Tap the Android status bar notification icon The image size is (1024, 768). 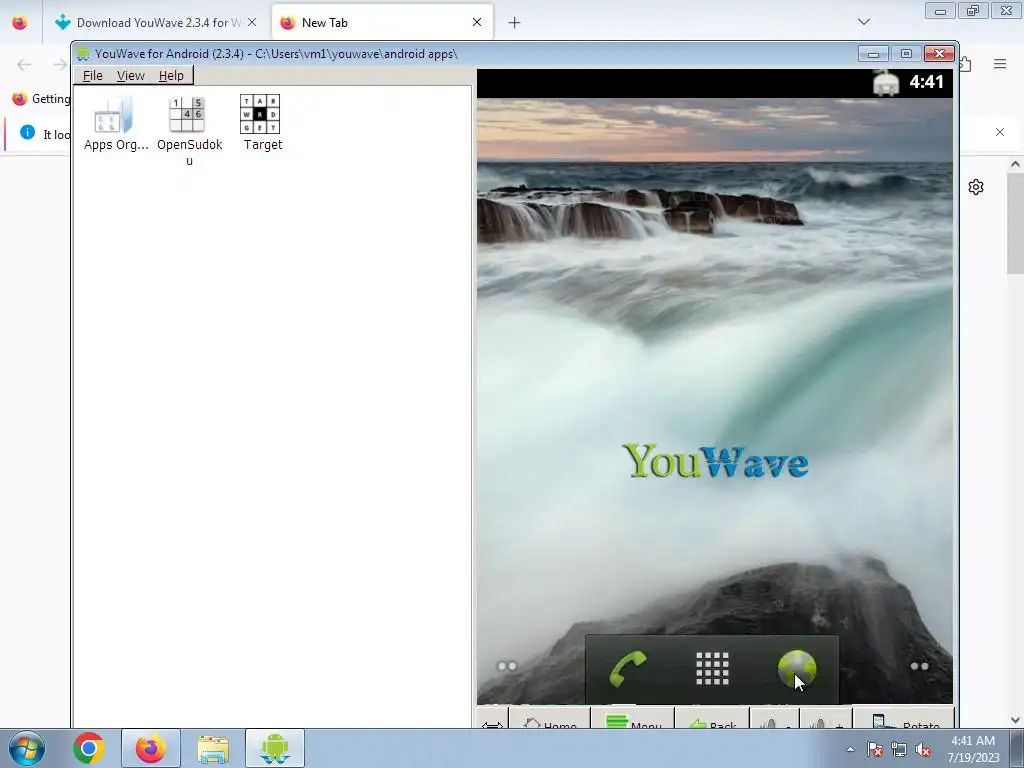pos(886,82)
